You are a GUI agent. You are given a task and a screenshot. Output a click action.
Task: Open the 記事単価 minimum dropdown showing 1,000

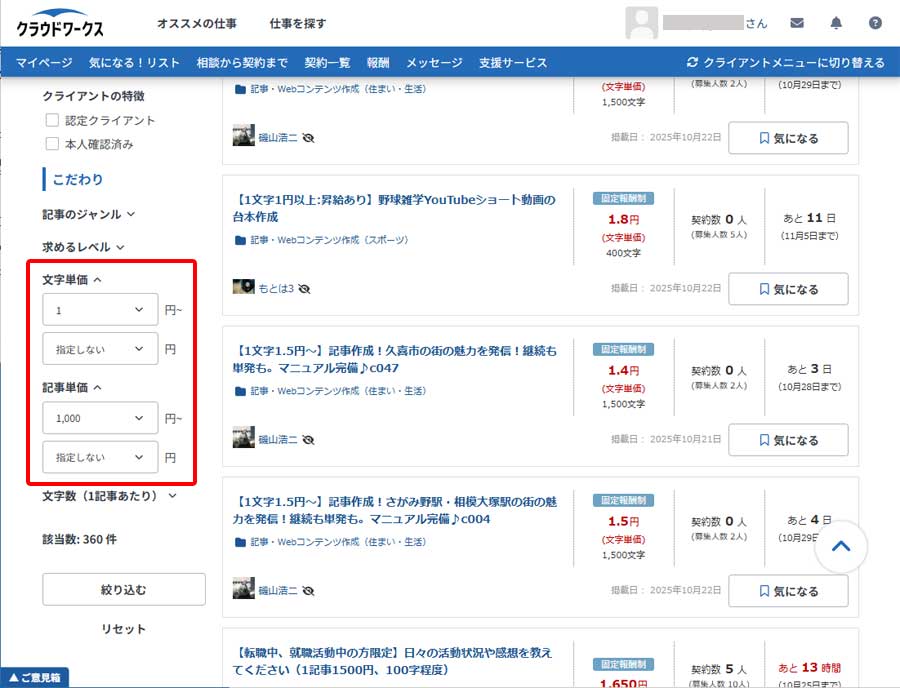coord(100,419)
